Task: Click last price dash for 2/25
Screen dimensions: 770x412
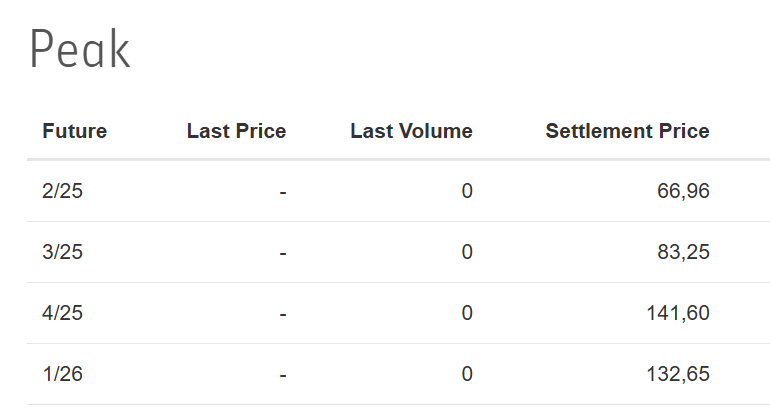Action: 283,191
